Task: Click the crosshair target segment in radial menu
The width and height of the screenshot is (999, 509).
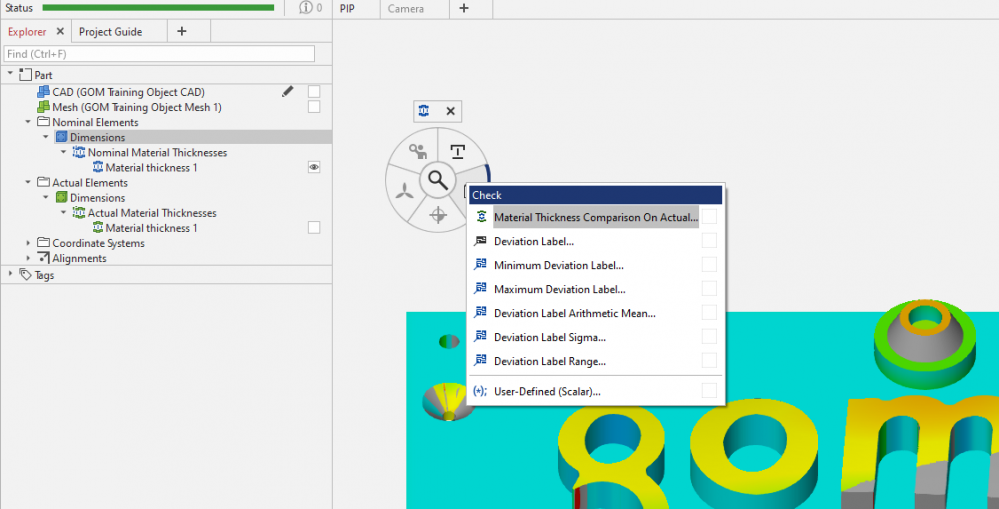Action: point(438,215)
